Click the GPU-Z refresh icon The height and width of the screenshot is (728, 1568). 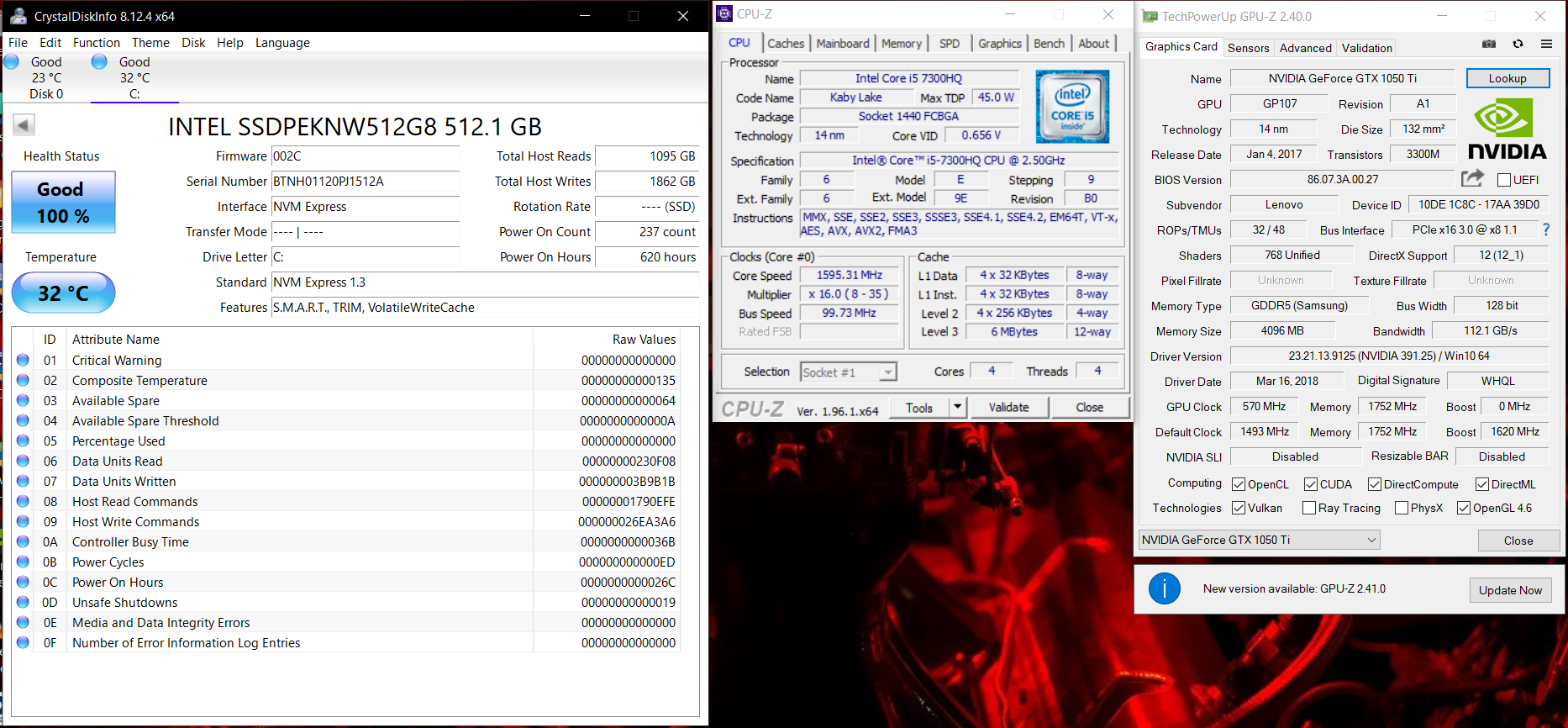coord(1518,44)
